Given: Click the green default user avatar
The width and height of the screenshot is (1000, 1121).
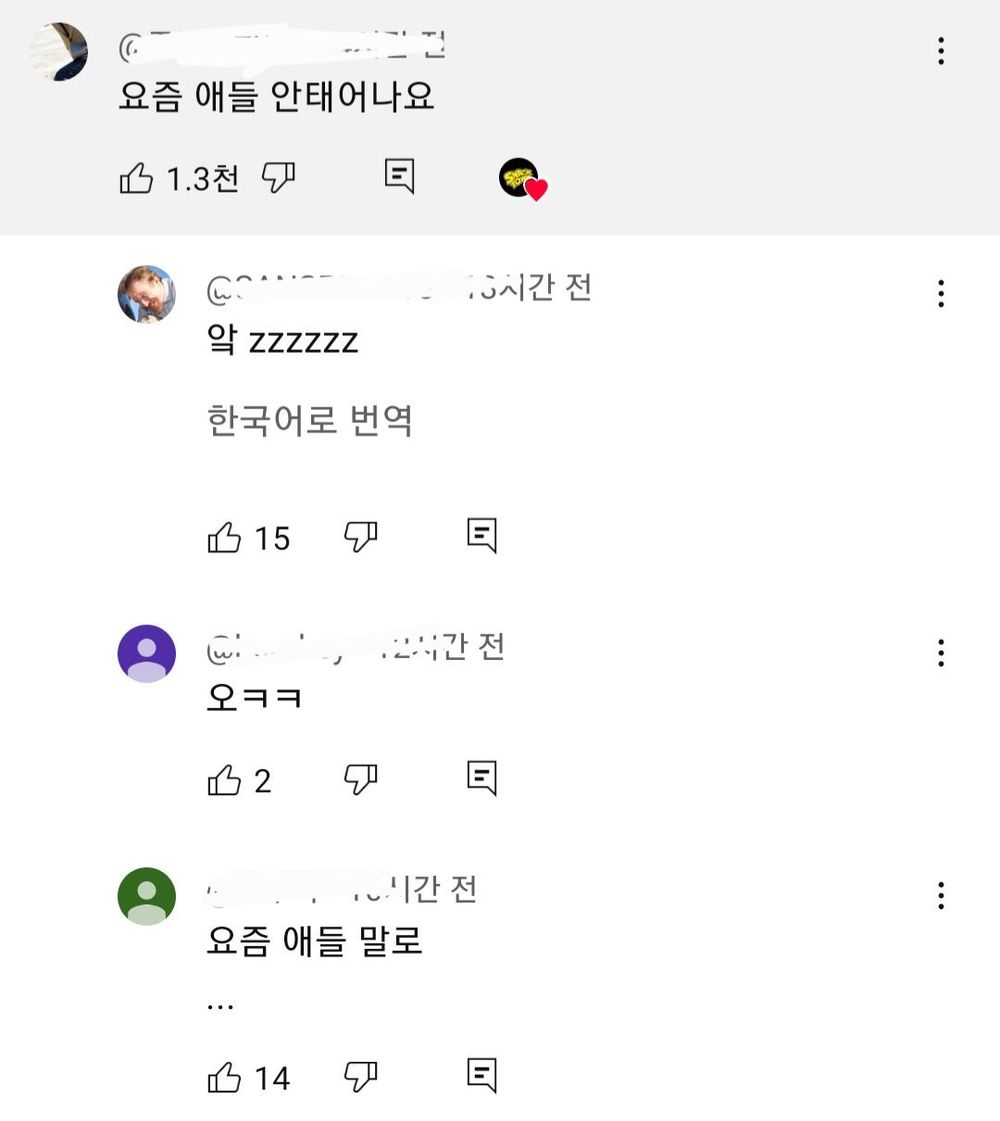Looking at the screenshot, I should (147, 896).
